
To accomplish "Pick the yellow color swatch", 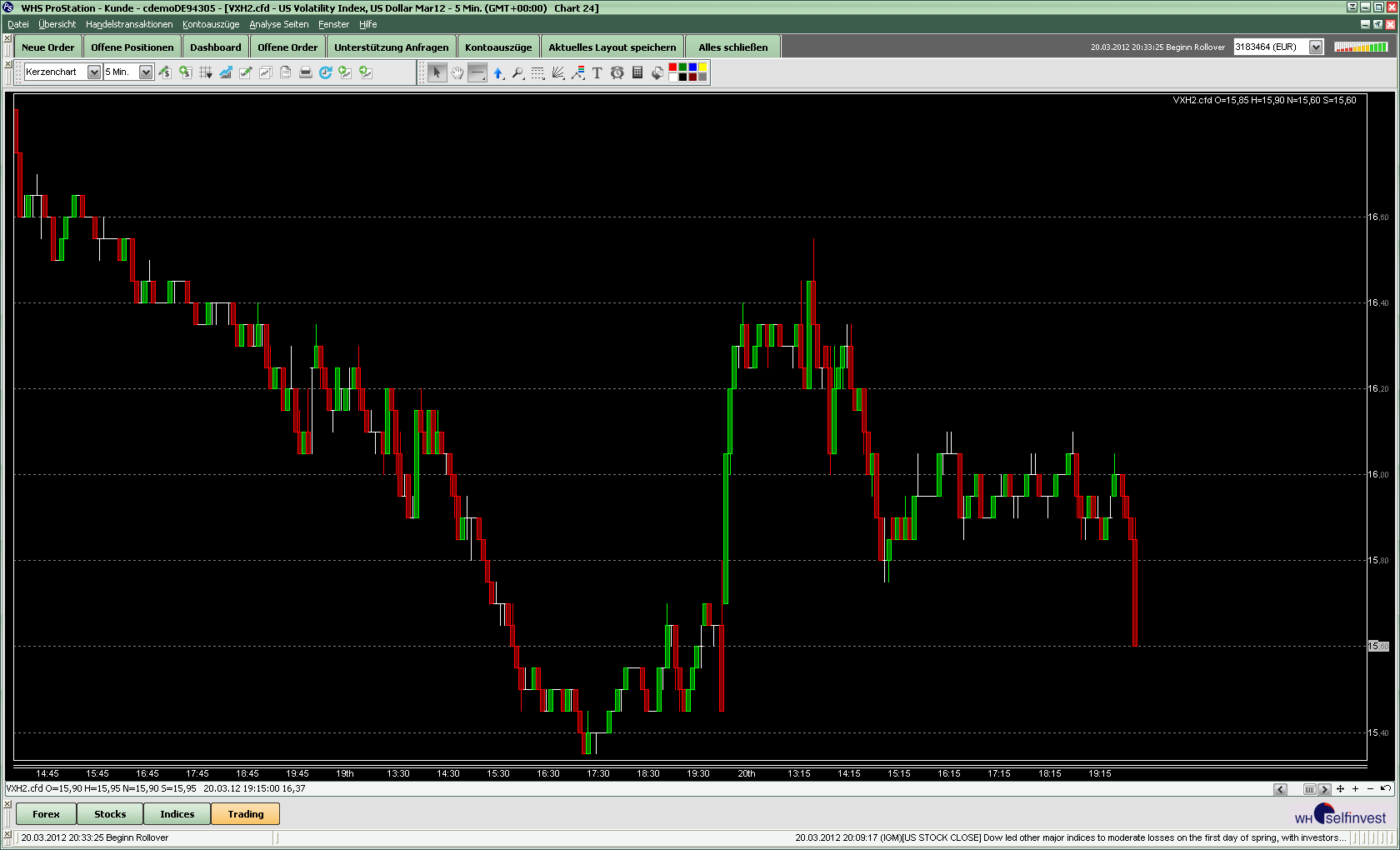I will coord(702,67).
